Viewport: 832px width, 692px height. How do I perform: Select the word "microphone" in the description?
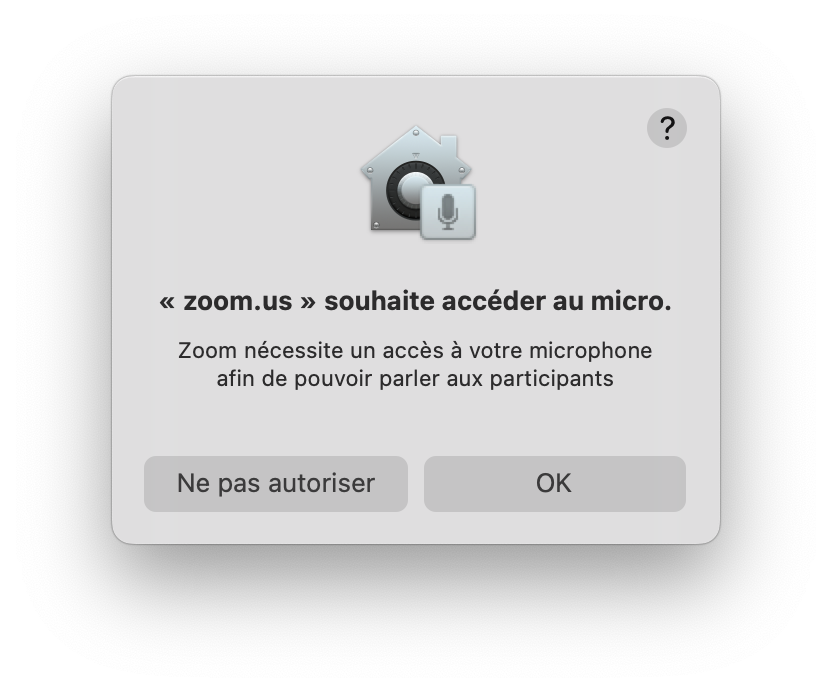click(591, 351)
